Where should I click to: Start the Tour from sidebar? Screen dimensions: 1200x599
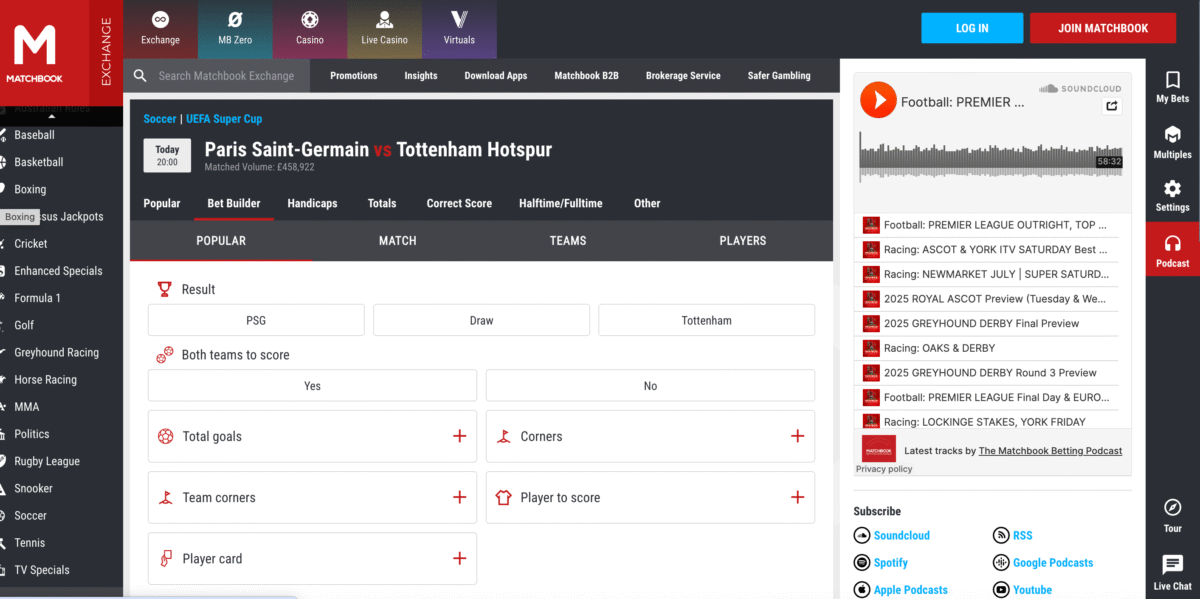(1173, 516)
